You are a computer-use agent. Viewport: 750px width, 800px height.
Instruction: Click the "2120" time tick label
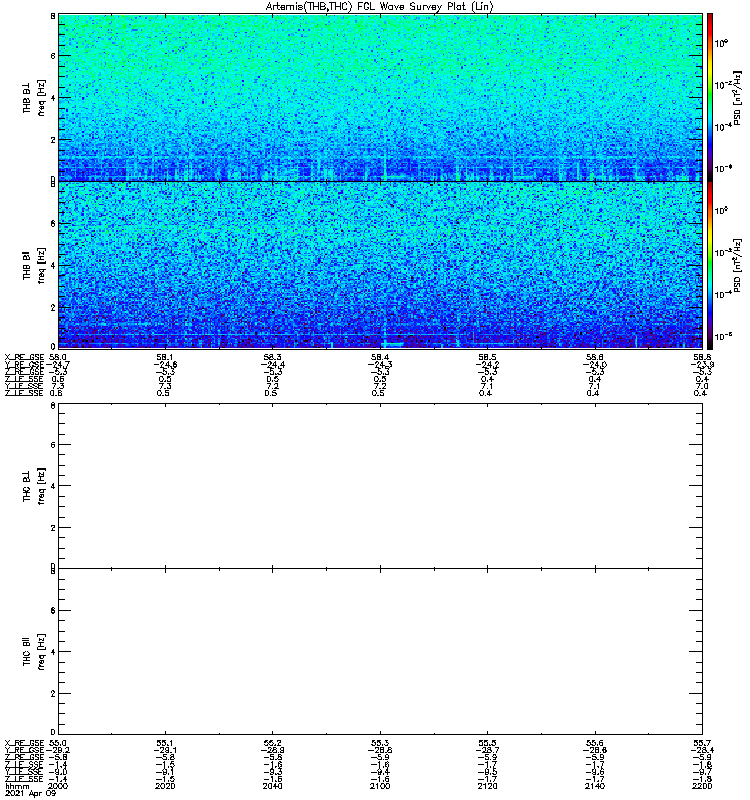[487, 786]
